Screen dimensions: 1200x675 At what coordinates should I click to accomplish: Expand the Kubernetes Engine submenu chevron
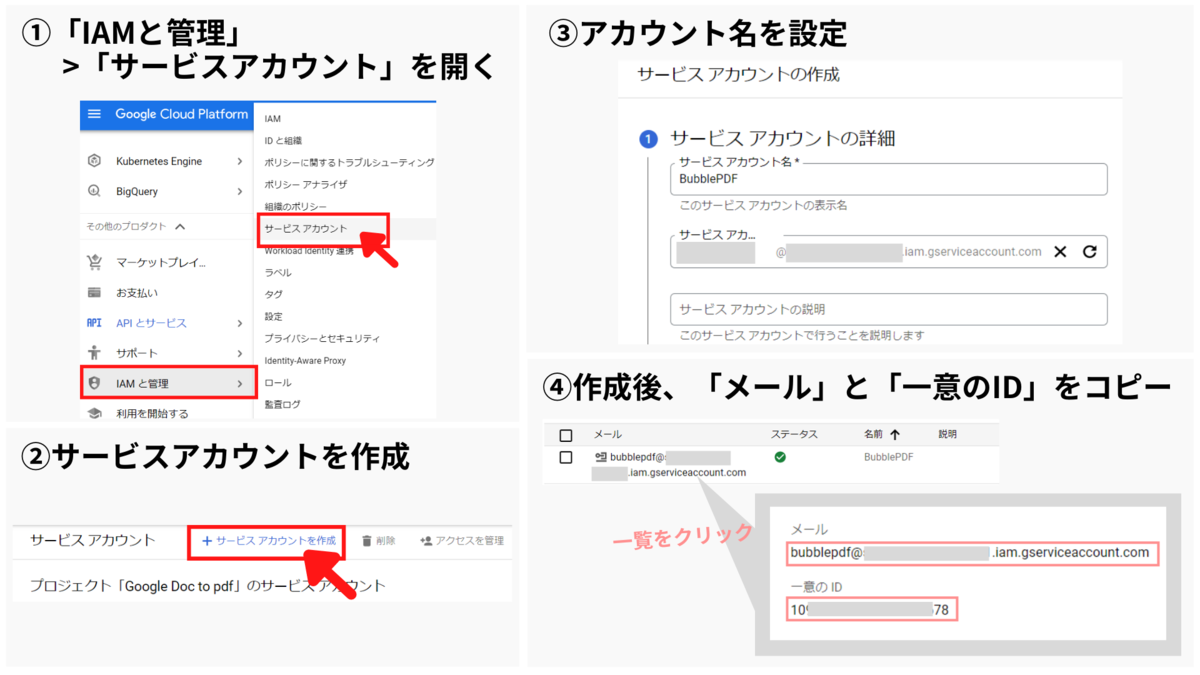pyautogui.click(x=240, y=161)
